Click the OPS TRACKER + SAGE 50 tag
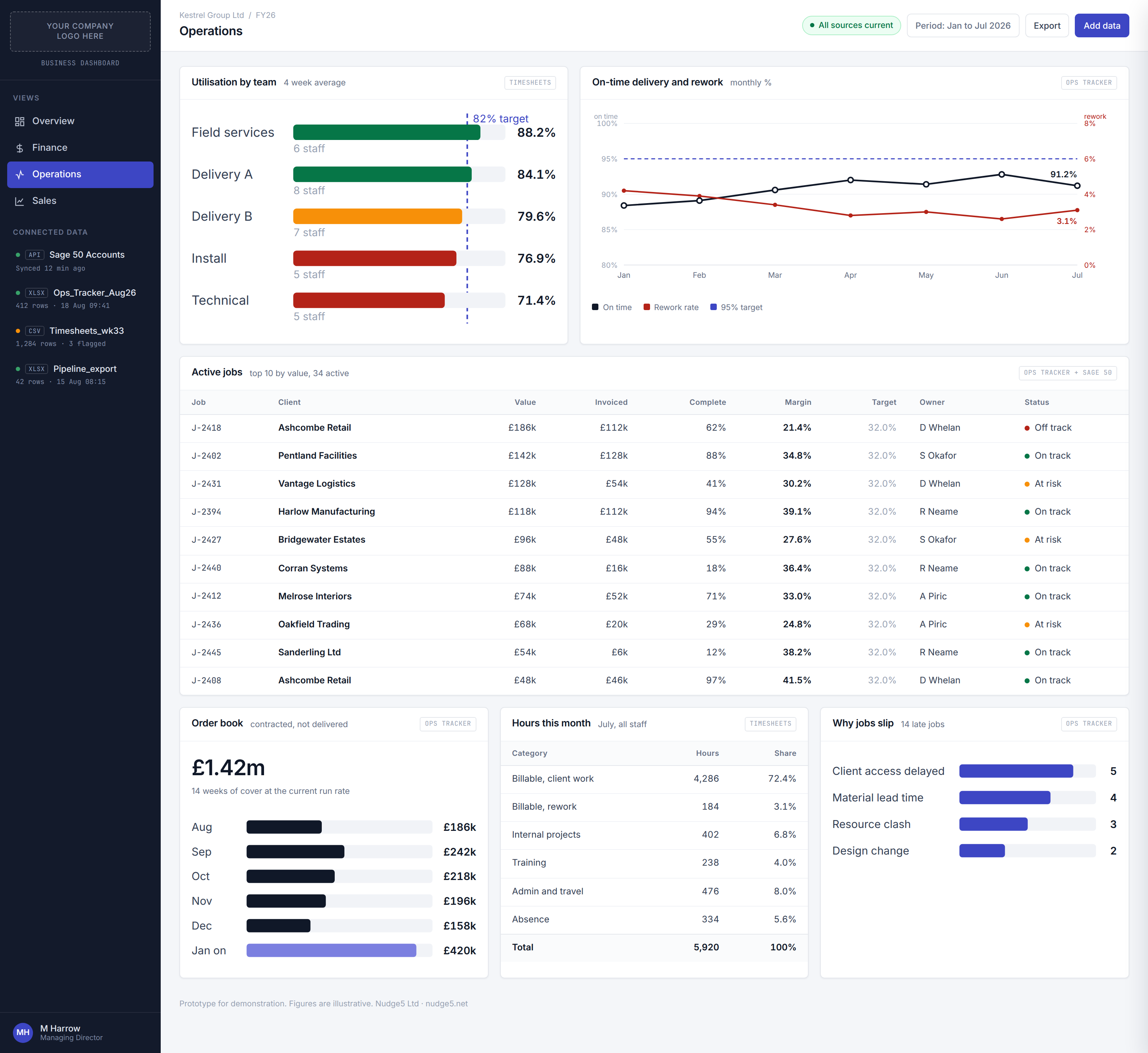Screen dimensions: 1148x1053 click(x=1067, y=373)
